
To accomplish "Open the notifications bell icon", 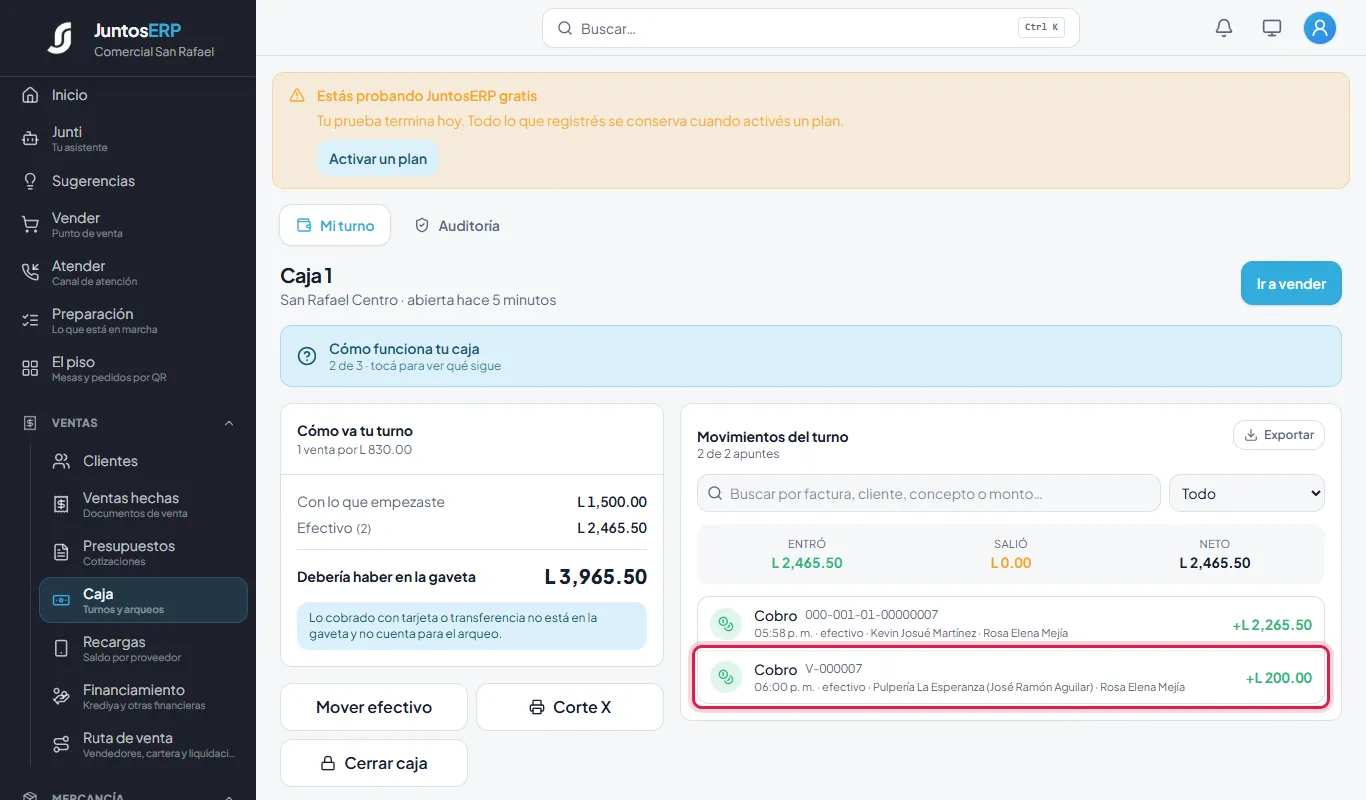I will coord(1224,28).
